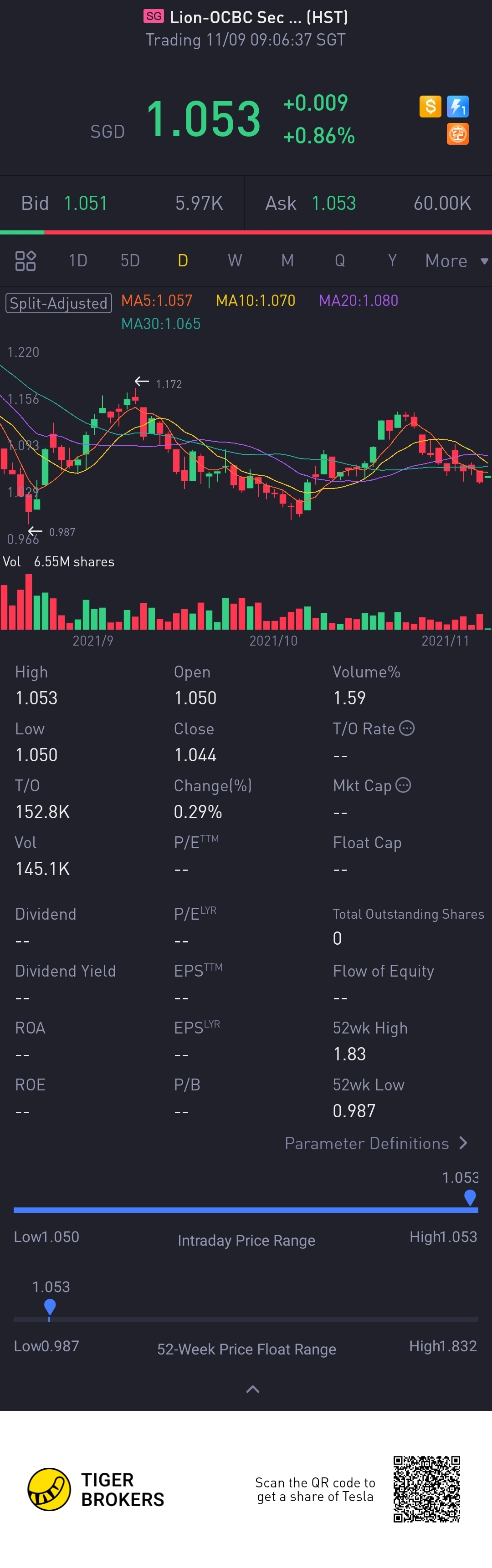This screenshot has width=492, height=1568.
Task: Click the 52-Week Price Range marker
Action: (50, 1306)
